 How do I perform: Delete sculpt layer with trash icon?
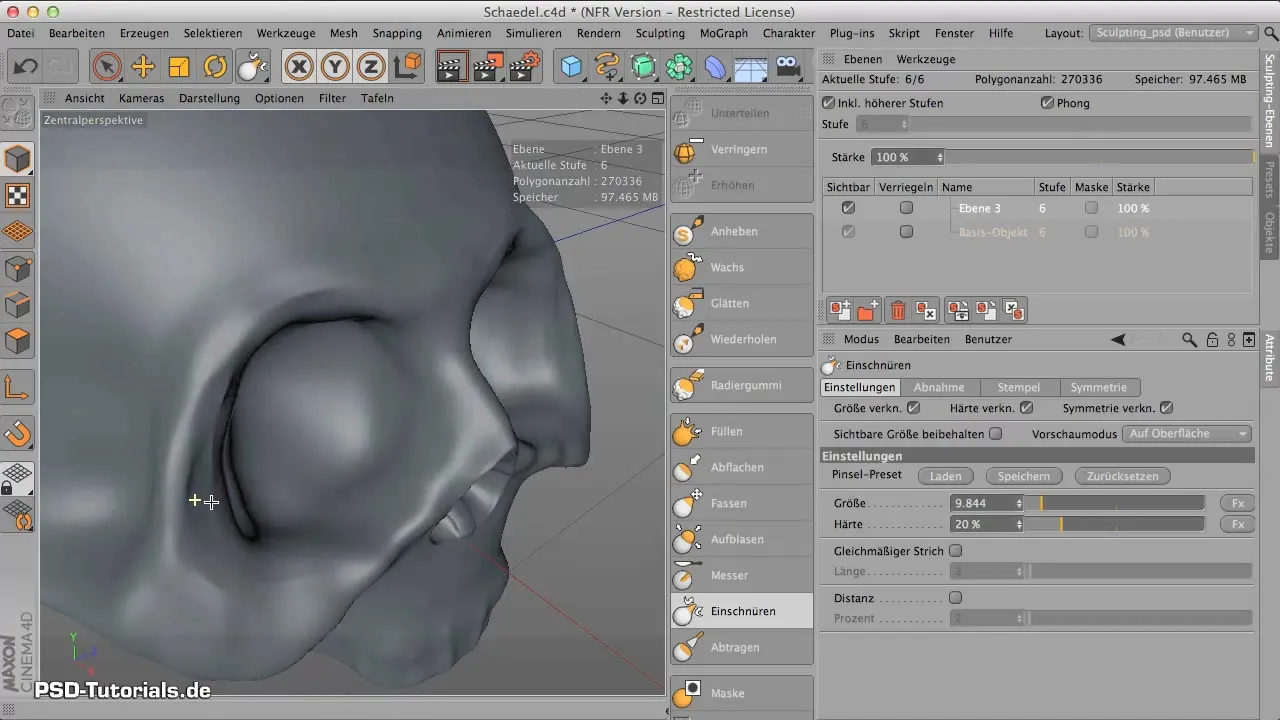pos(898,311)
